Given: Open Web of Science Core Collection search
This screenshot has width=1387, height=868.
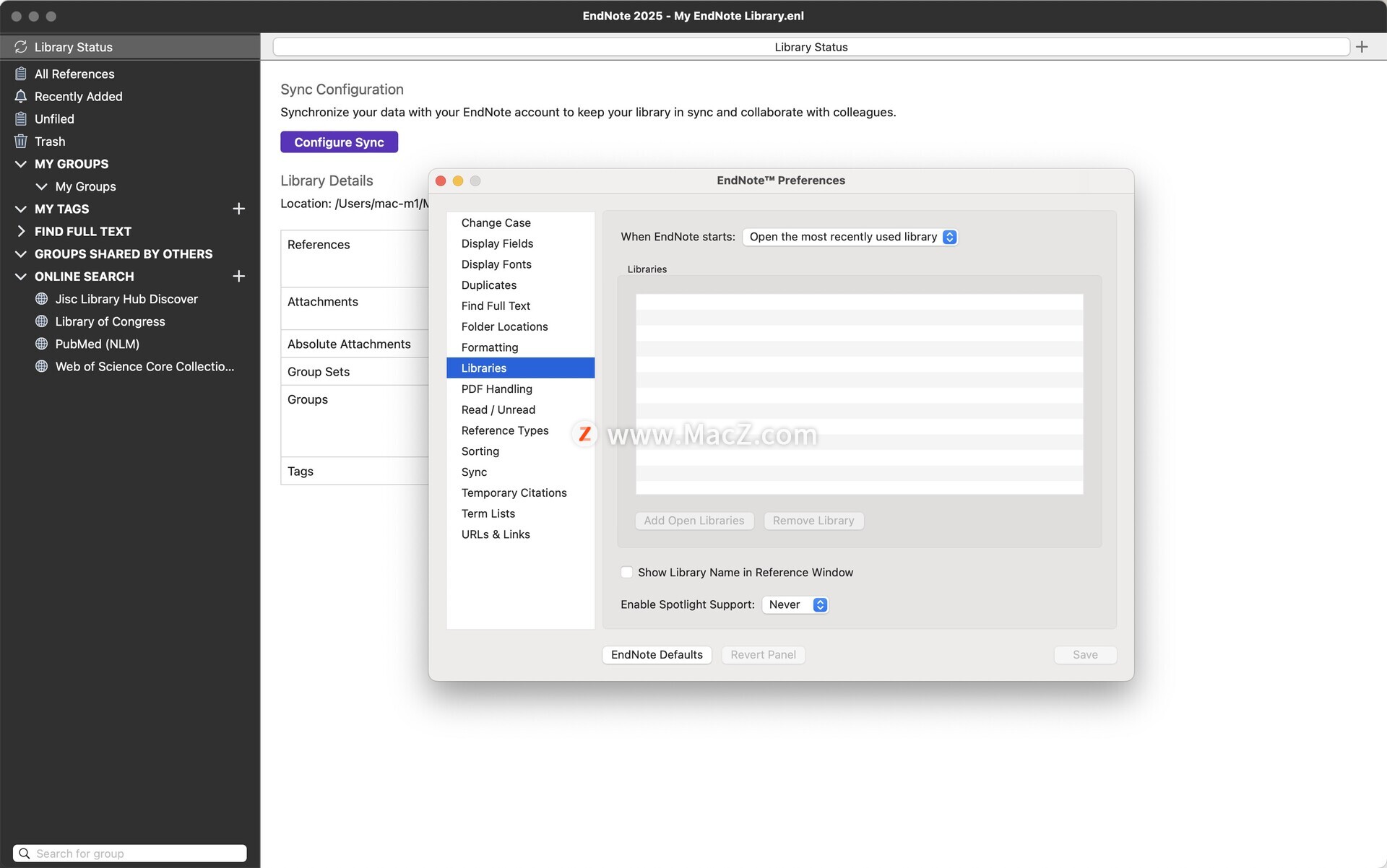Looking at the screenshot, I should [x=130, y=366].
